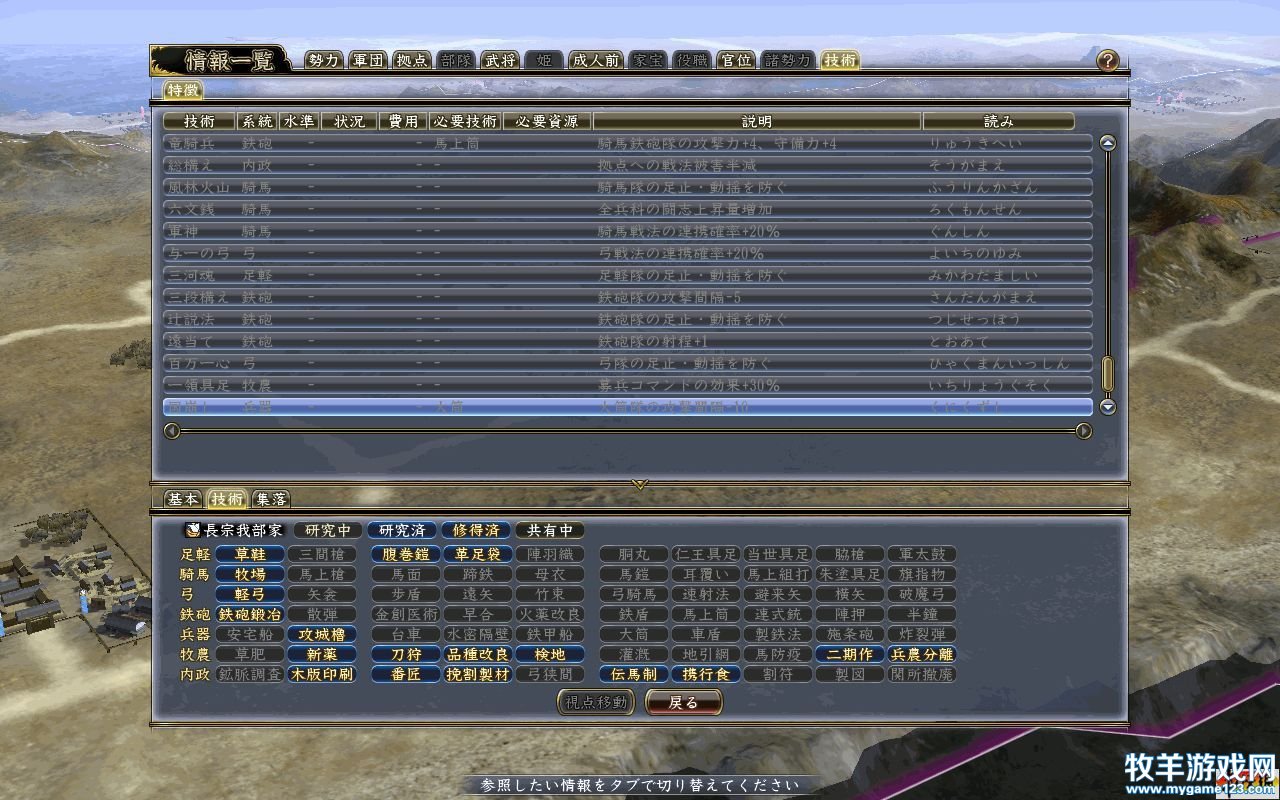Select the 特徴 sub-tab

[183, 90]
